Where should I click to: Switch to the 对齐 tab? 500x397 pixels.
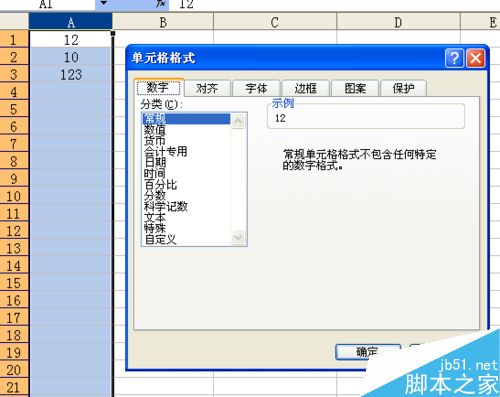(207, 88)
